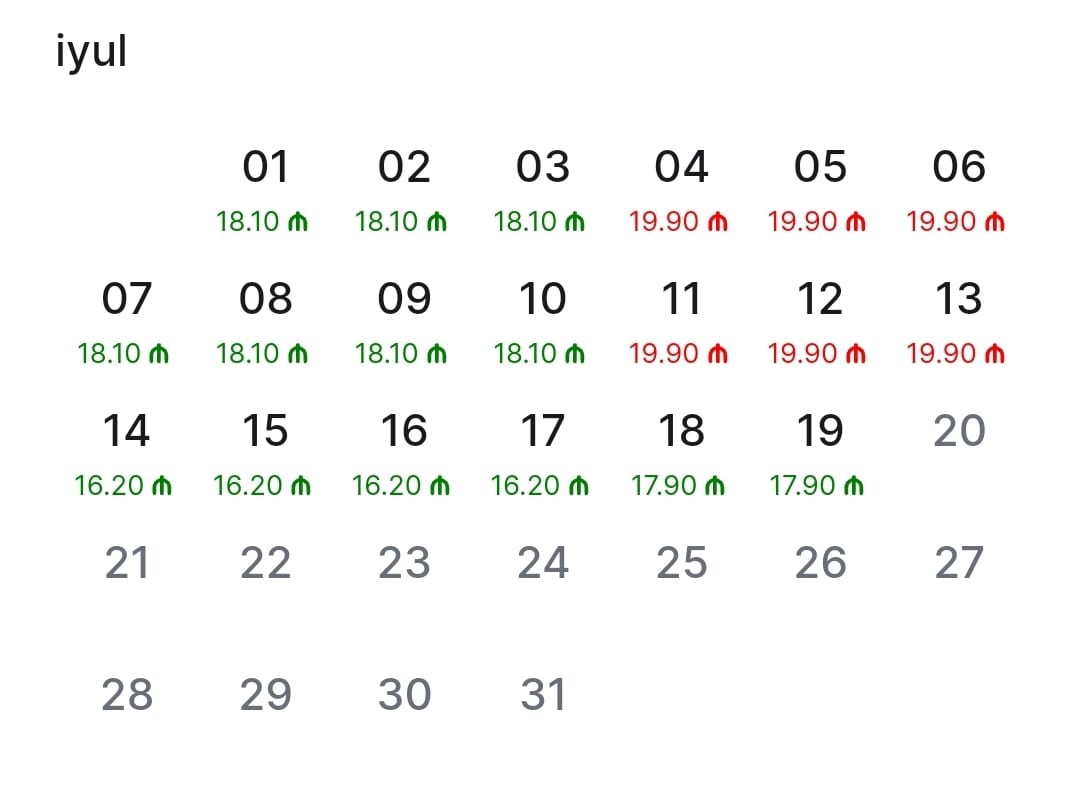Tap the 16.20 price under day 15

pos(248,486)
